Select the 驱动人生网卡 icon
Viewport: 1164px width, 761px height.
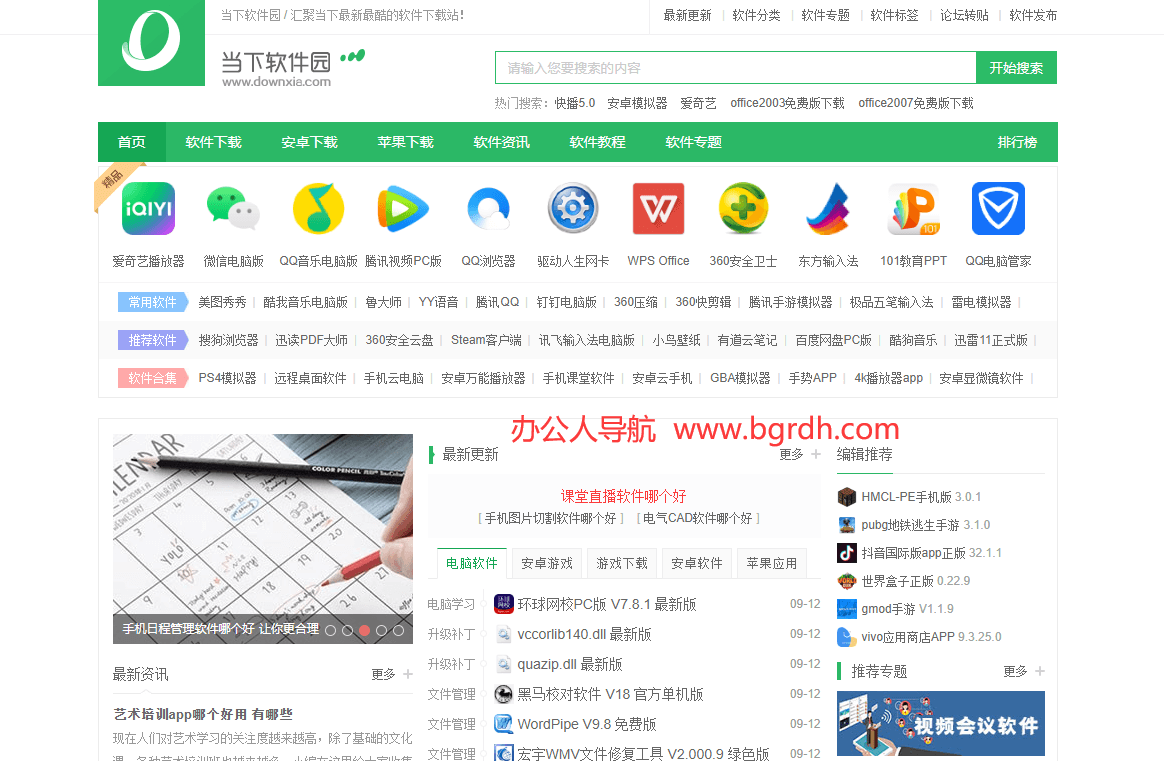(573, 208)
